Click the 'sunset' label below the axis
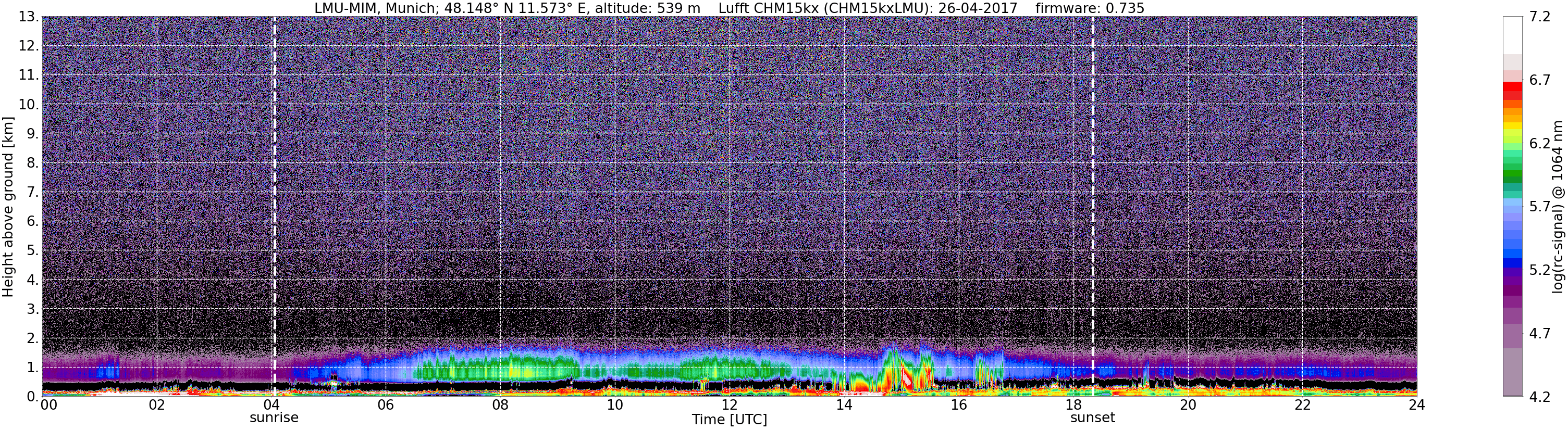Image resolution: width=1568 pixels, height=430 pixels. (x=1093, y=418)
